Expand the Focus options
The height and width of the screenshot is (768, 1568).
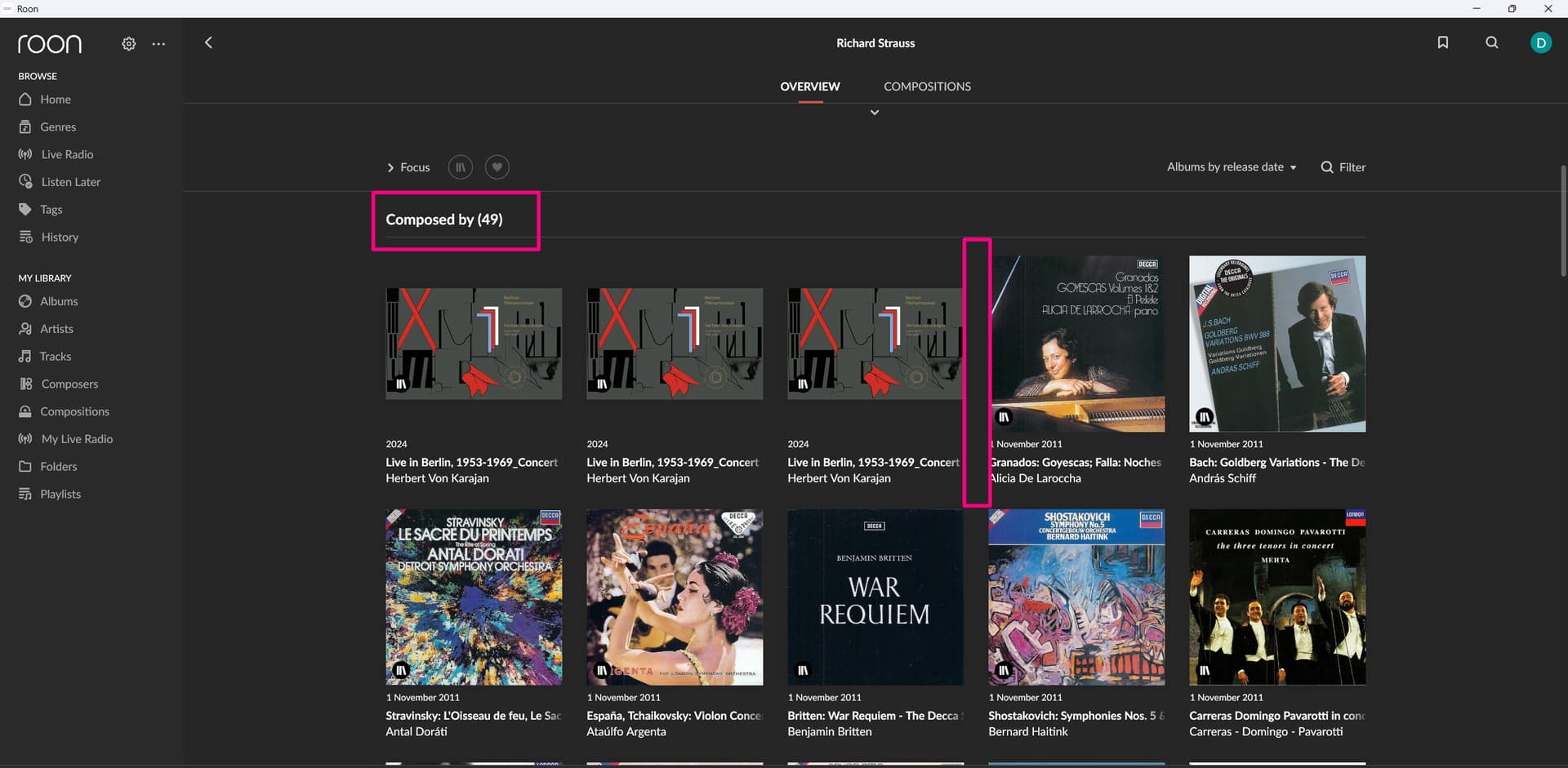pyautogui.click(x=408, y=167)
